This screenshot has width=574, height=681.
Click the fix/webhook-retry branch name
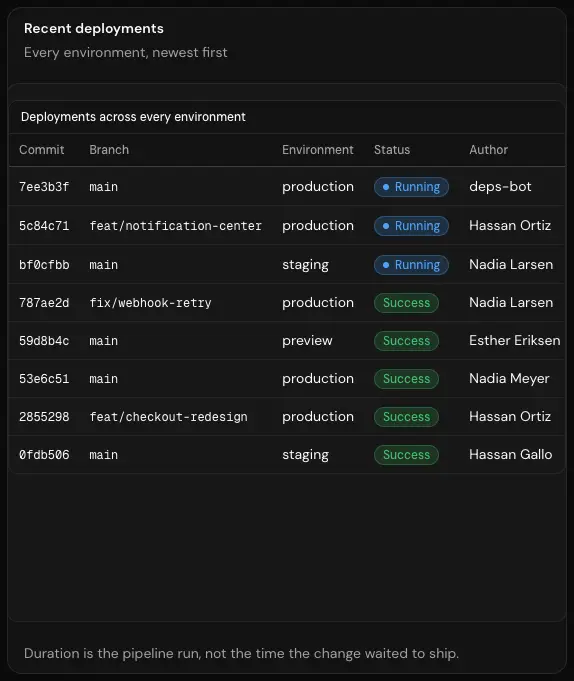coord(150,303)
